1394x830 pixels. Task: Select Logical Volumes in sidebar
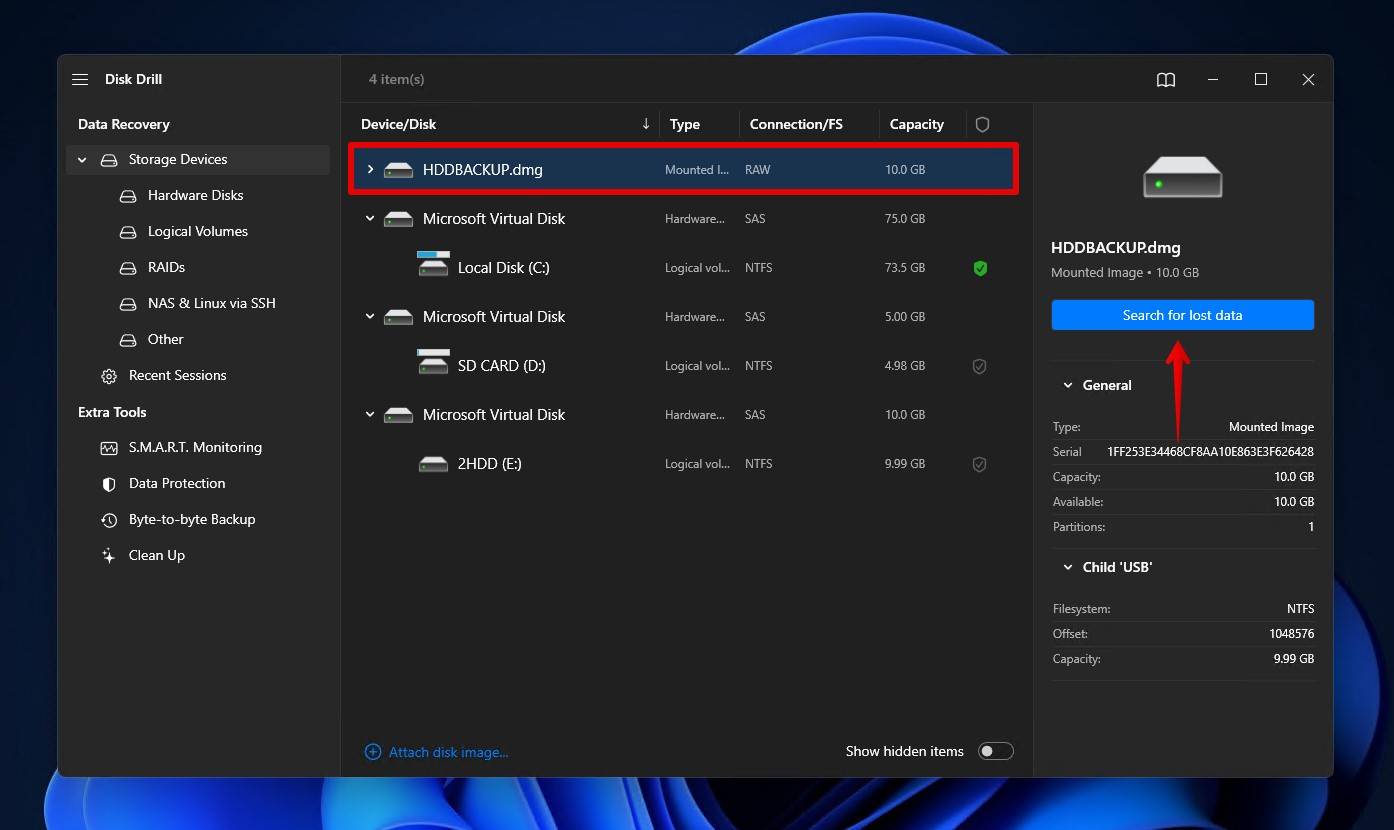[x=198, y=232]
